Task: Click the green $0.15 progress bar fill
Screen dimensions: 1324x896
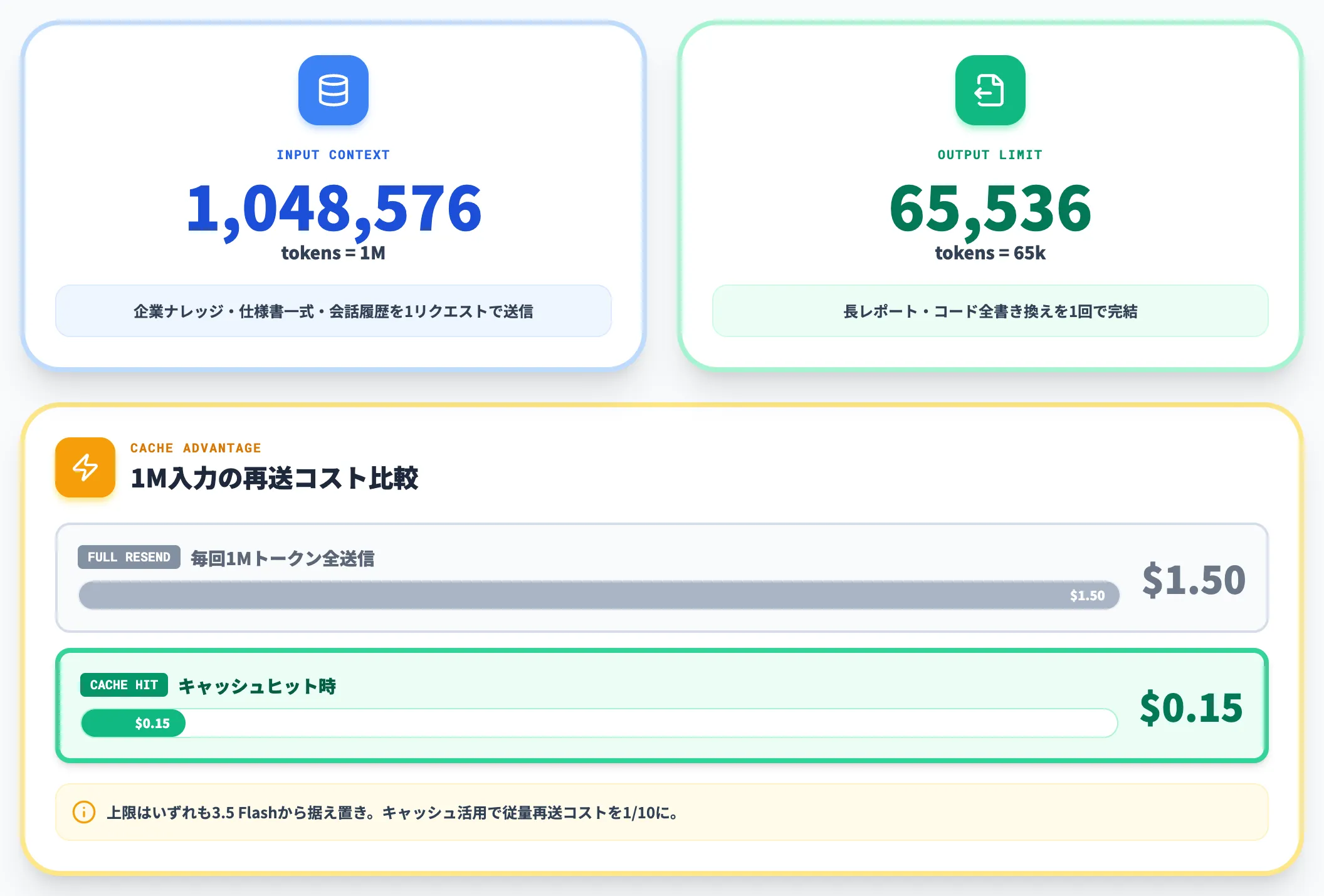Action: tap(134, 723)
